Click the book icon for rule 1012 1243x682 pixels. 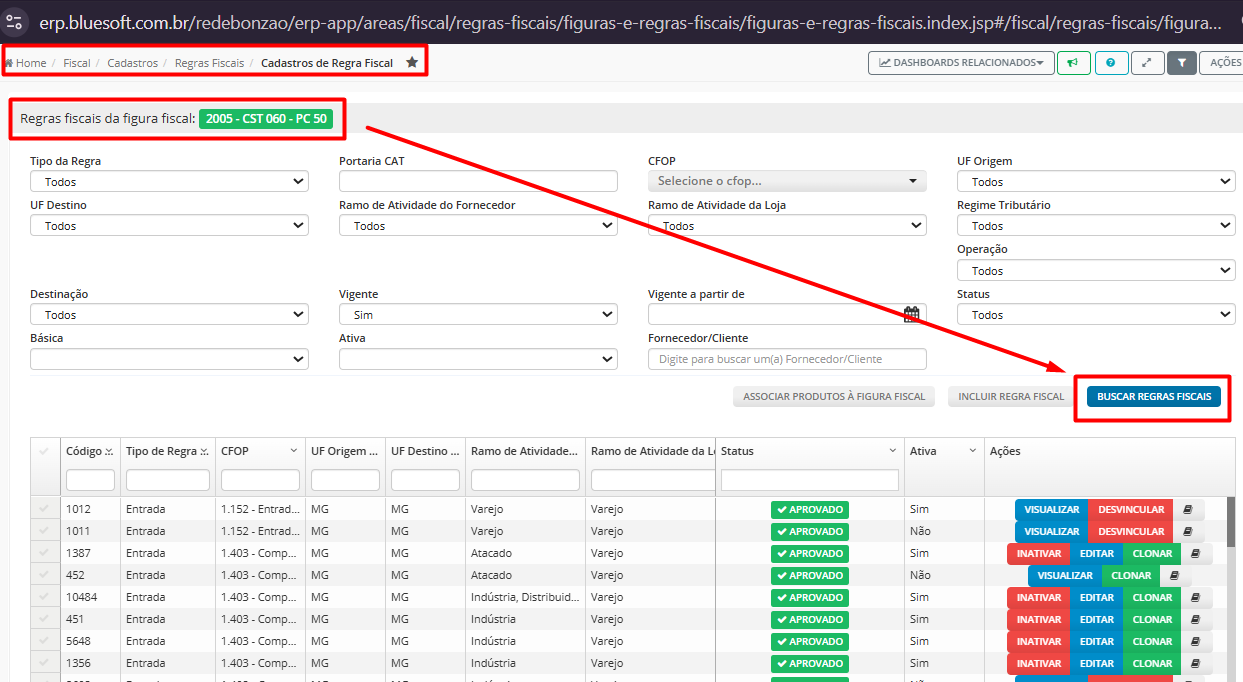click(x=1188, y=509)
